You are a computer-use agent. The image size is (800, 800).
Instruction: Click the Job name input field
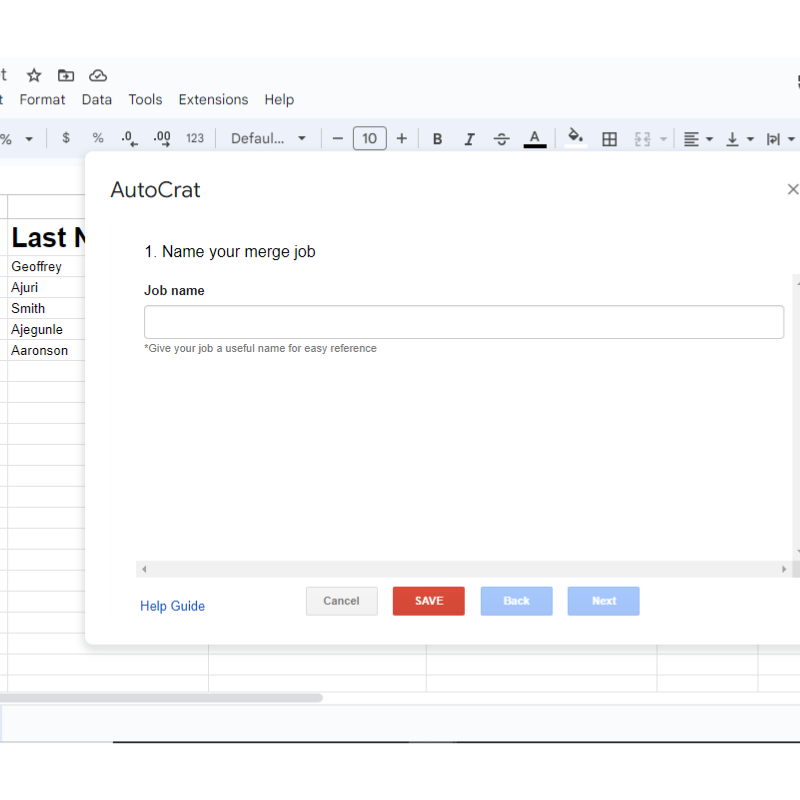(x=464, y=322)
